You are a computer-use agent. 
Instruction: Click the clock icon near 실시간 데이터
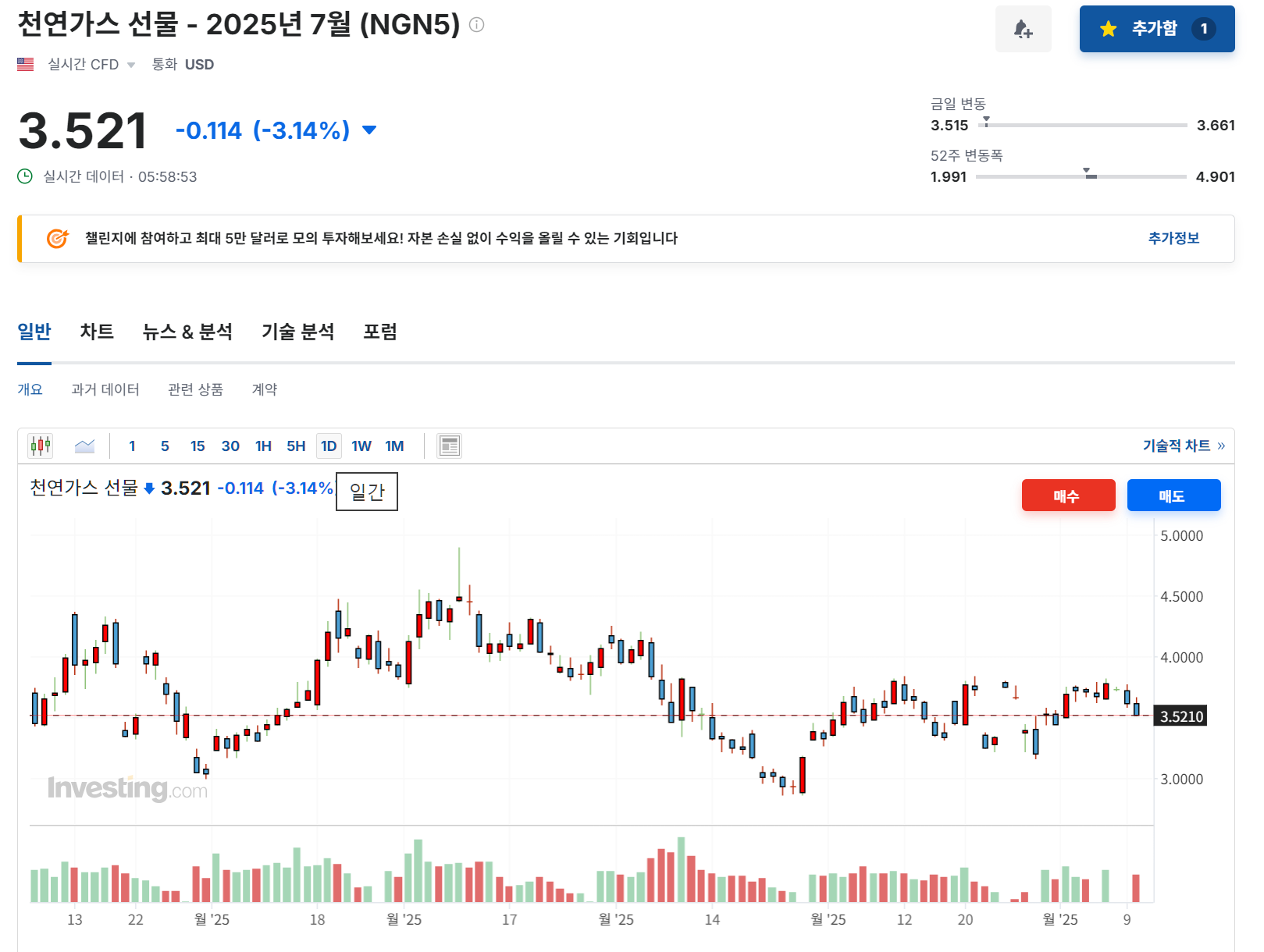(24, 176)
